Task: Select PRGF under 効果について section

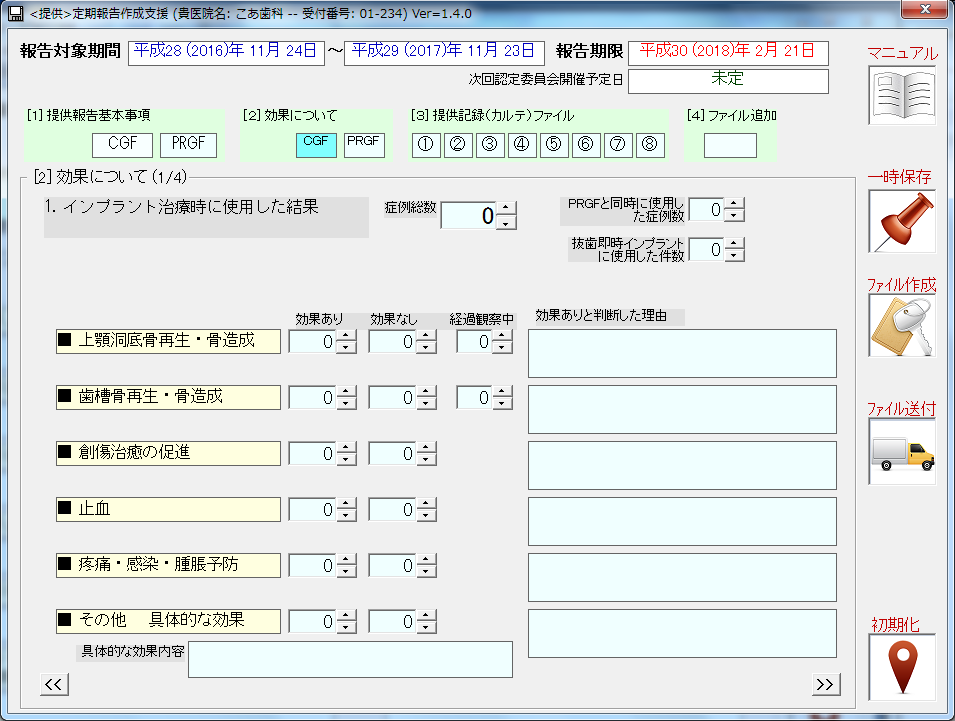Action: (364, 144)
